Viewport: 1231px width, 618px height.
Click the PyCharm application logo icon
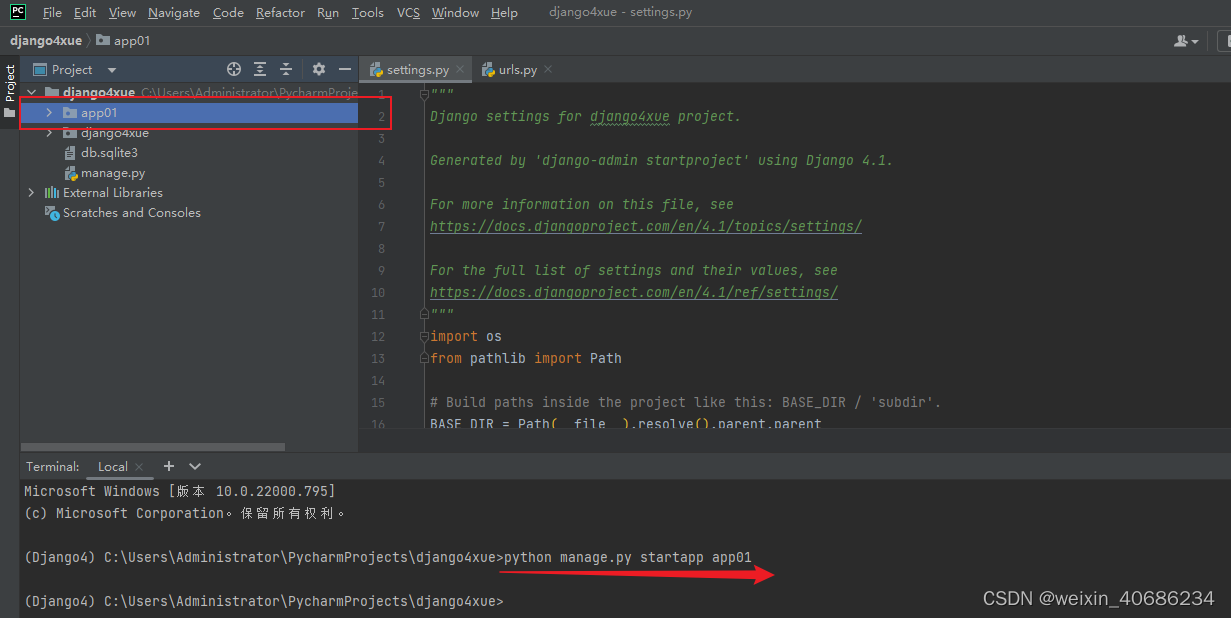18,12
